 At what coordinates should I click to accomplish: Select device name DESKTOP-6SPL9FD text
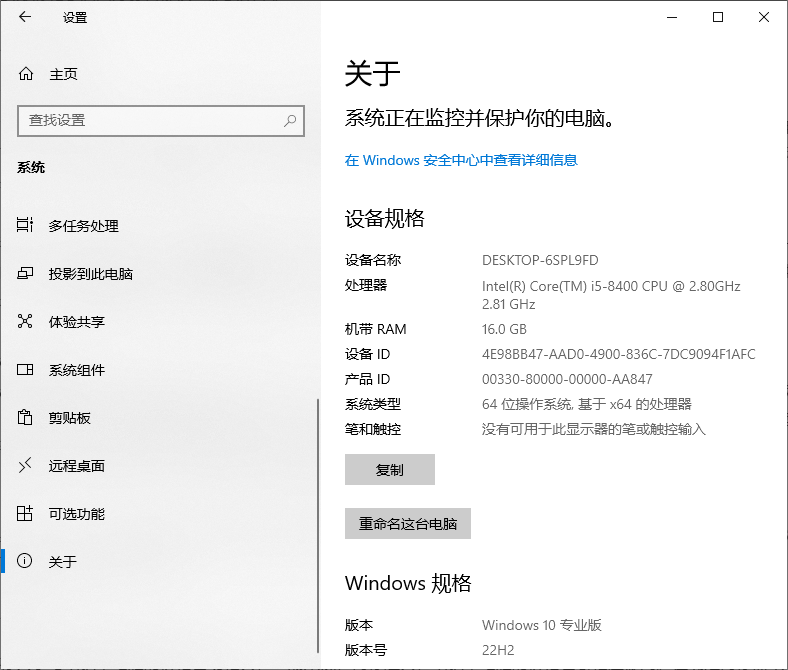pyautogui.click(x=540, y=260)
